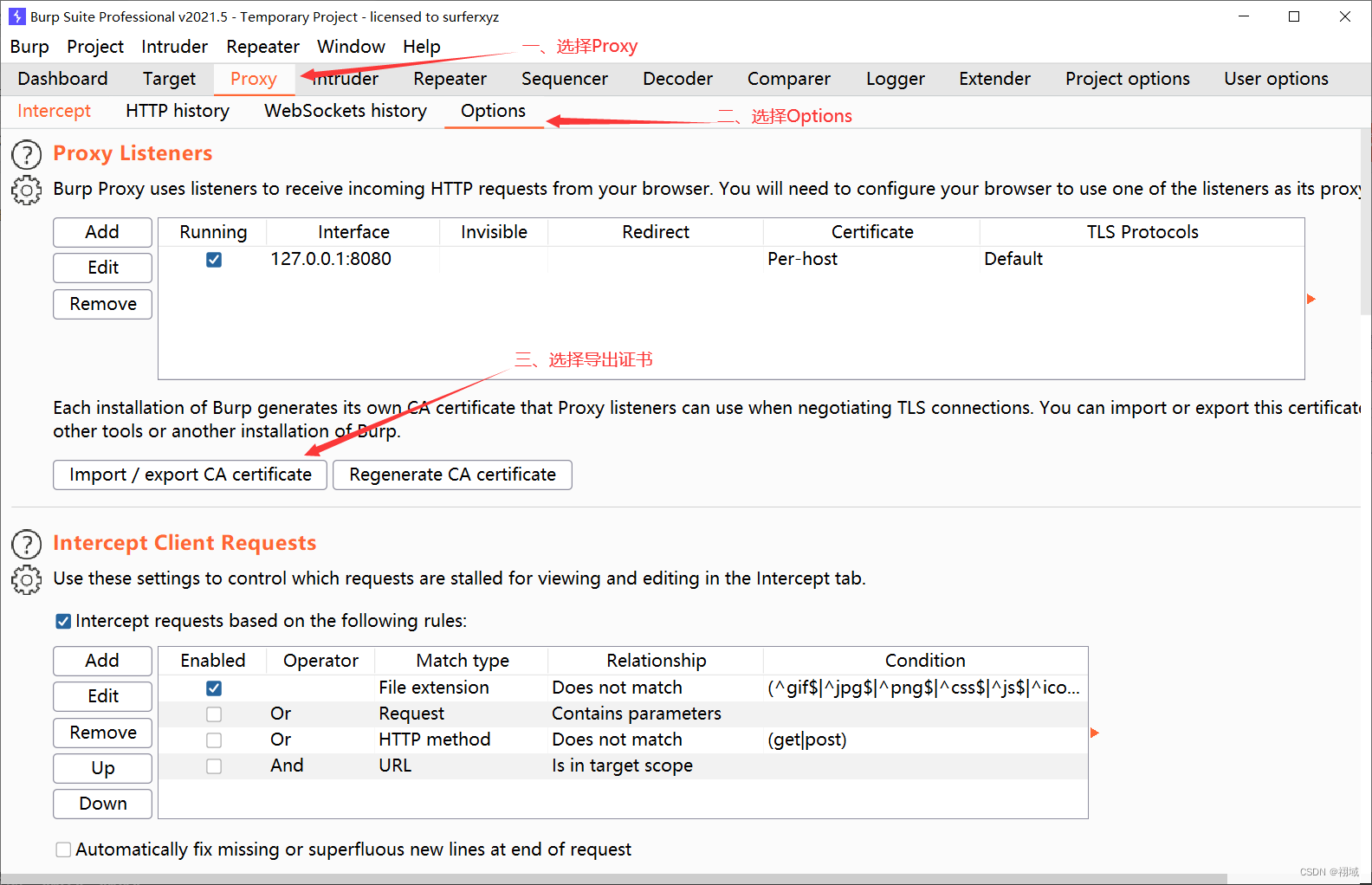1372x885 pixels.
Task: Click the Running column header
Action: point(213,232)
